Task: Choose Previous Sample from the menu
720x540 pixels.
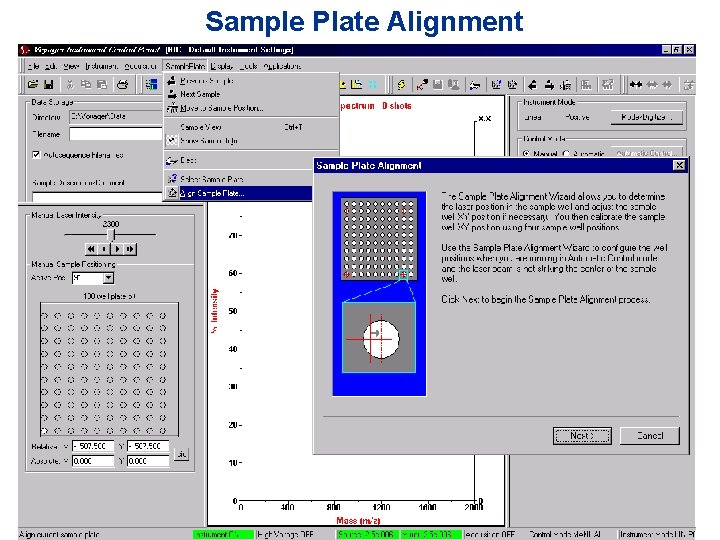Action: (x=251, y=81)
